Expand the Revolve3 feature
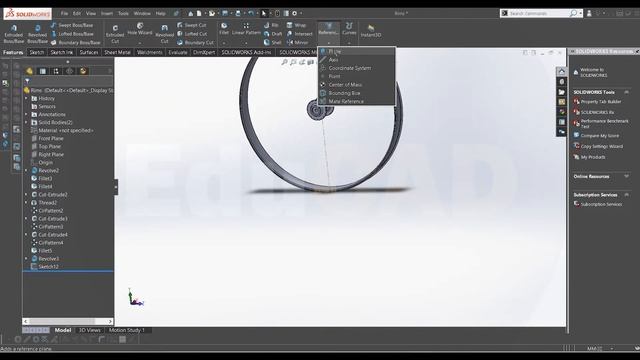Screen dimensions: 640x360 (27, 259)
